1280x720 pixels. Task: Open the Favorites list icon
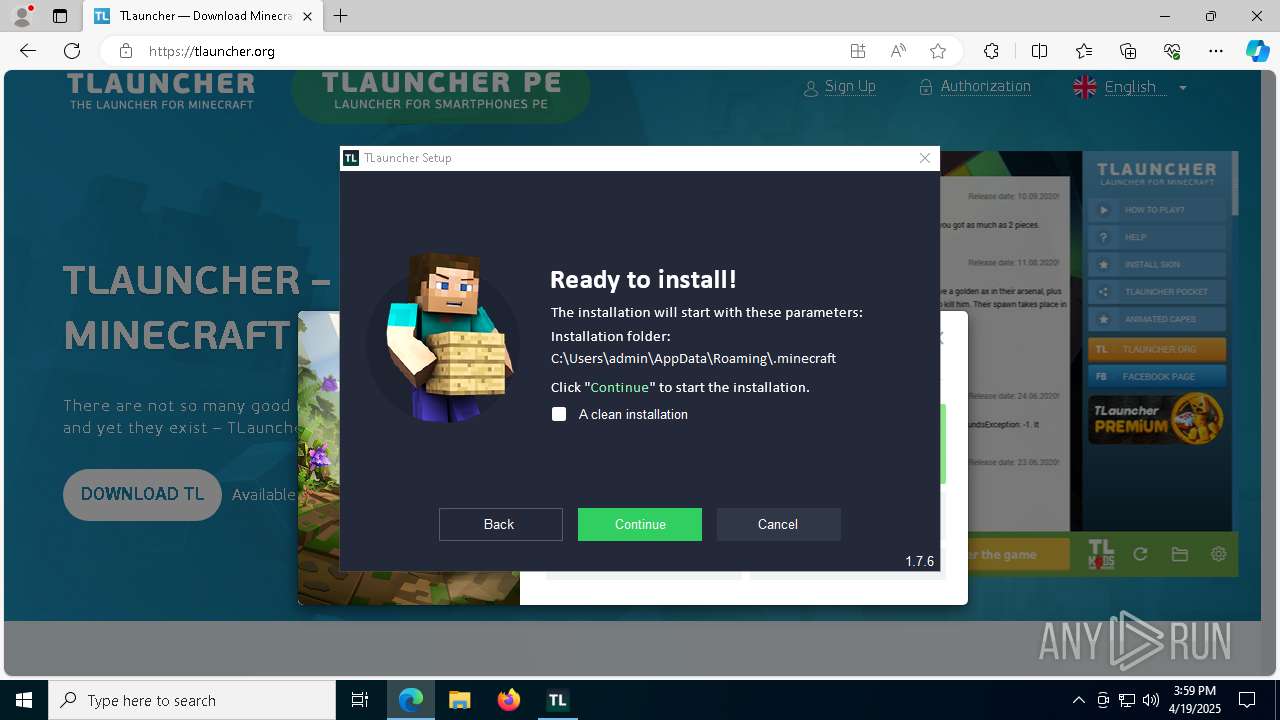click(1084, 51)
